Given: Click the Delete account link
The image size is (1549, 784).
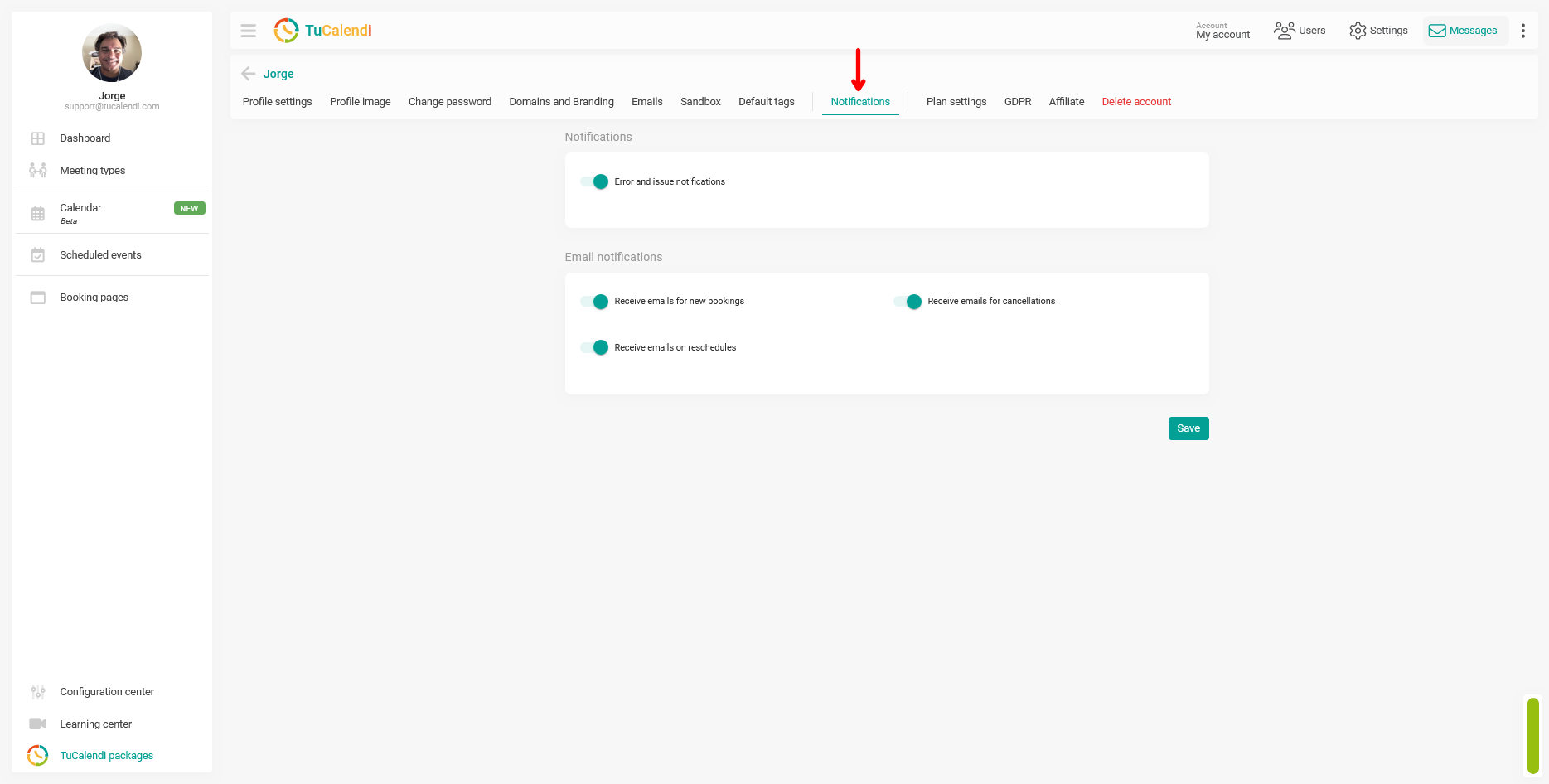Looking at the screenshot, I should tap(1136, 102).
